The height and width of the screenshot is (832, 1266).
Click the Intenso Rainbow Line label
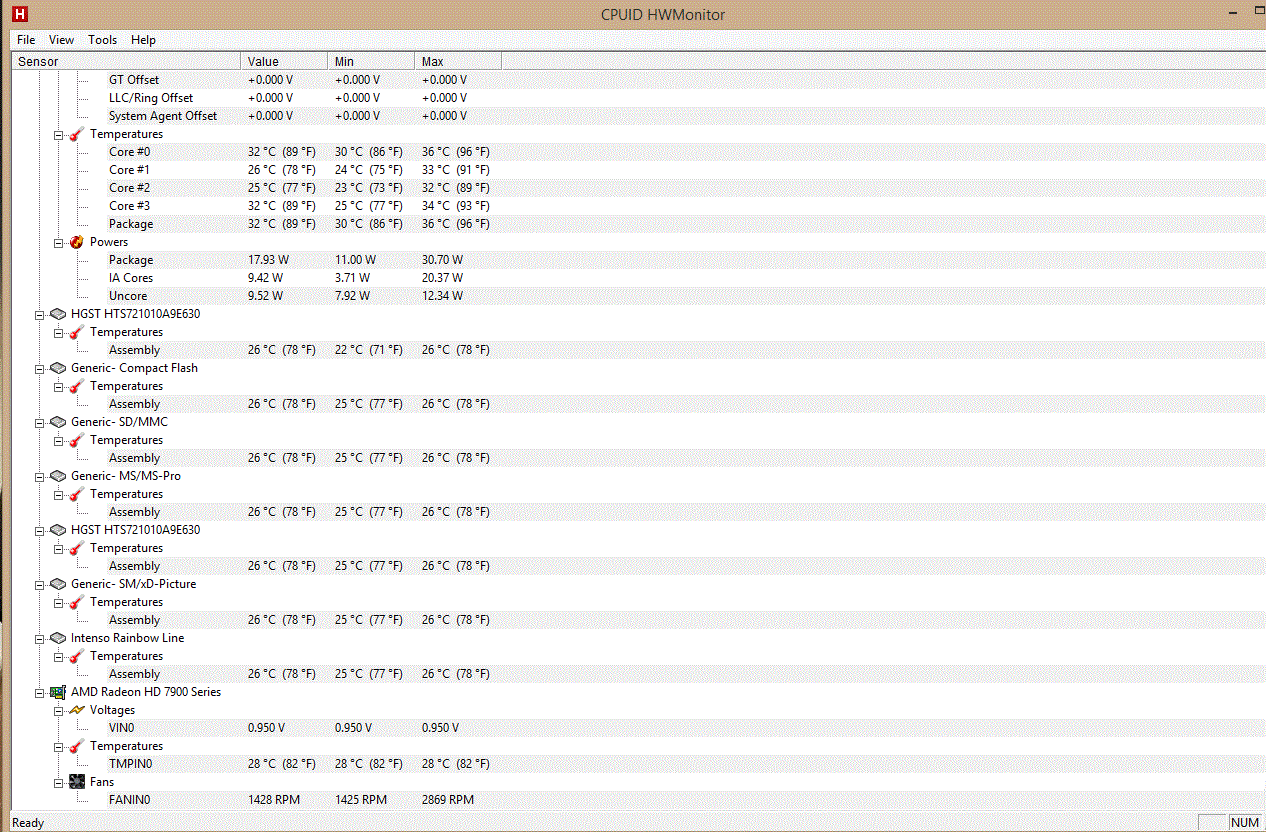point(127,638)
